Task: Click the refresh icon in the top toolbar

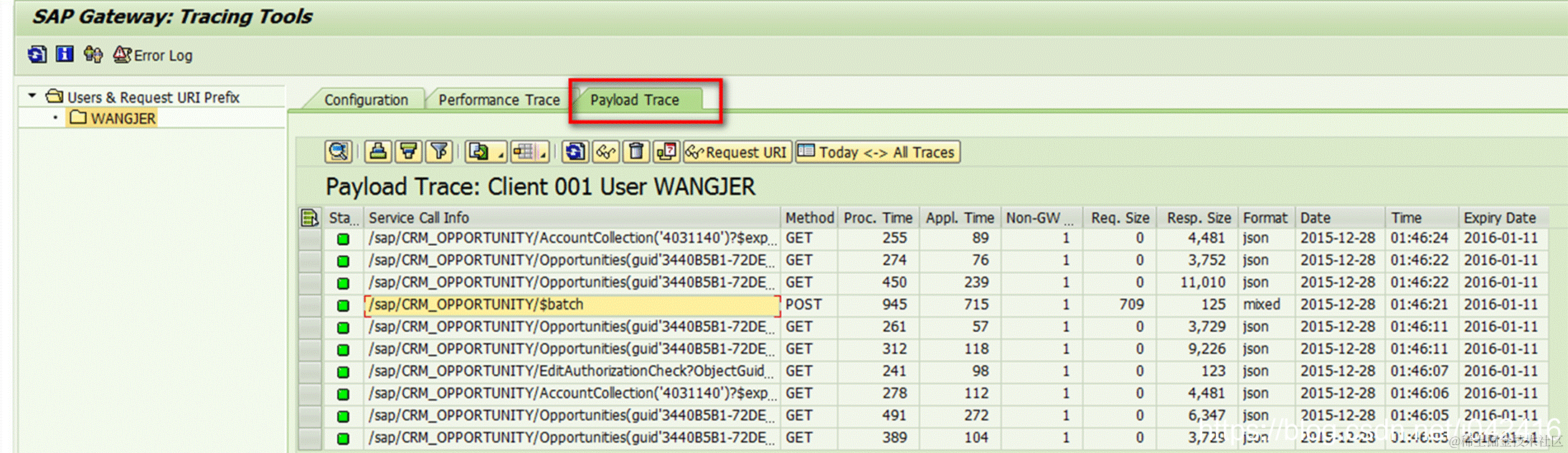Action: [37, 54]
